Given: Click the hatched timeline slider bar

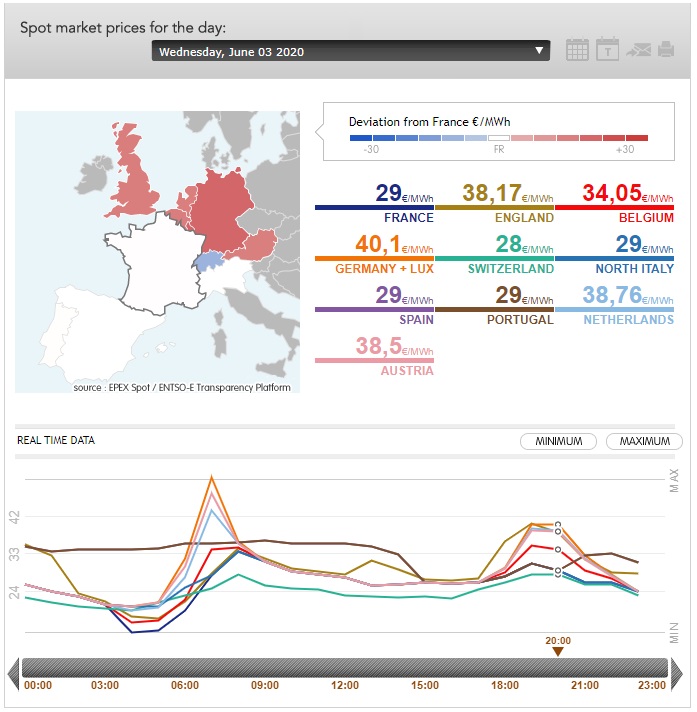Looking at the screenshot, I should [345, 667].
